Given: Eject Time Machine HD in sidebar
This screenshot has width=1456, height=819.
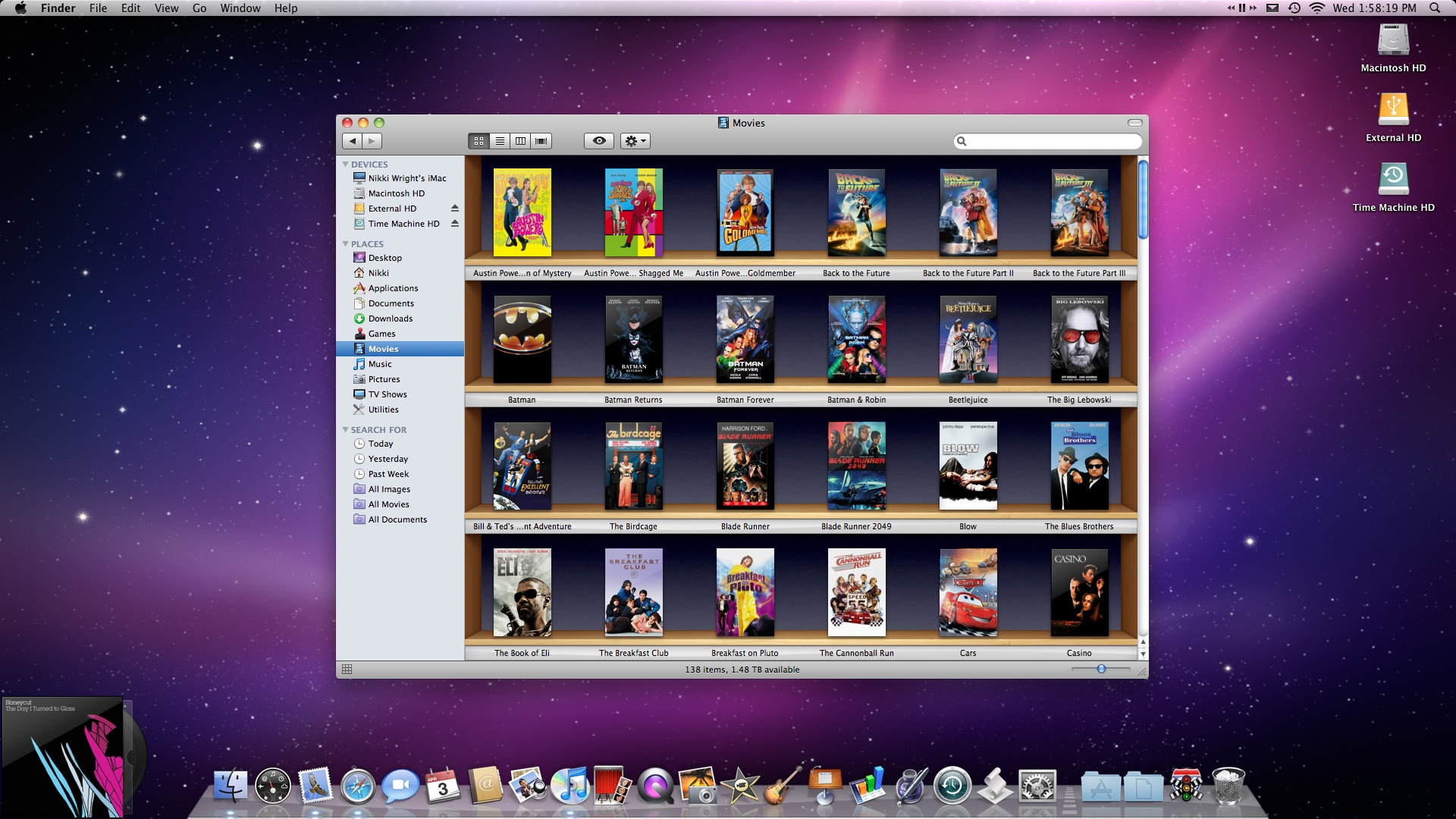Looking at the screenshot, I should pyautogui.click(x=455, y=224).
